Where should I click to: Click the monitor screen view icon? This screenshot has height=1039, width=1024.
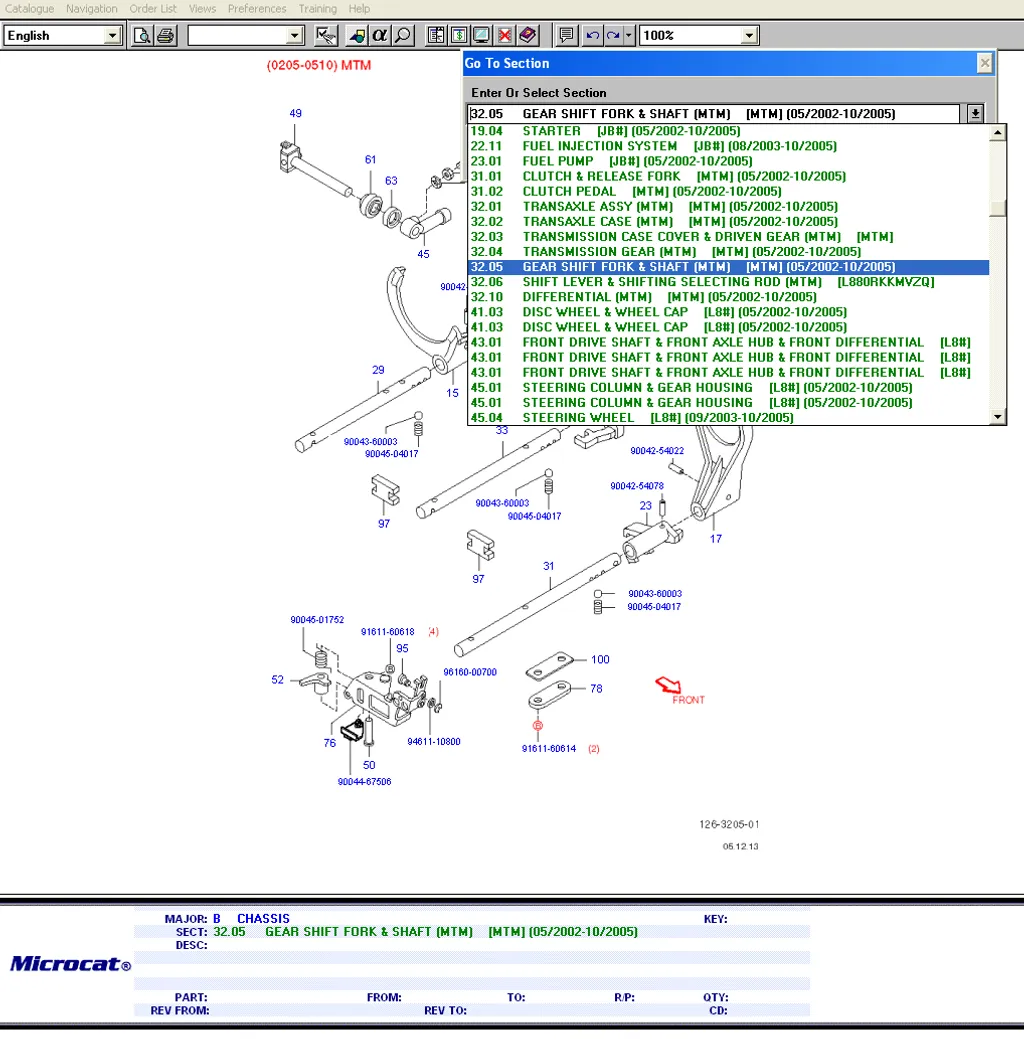point(482,35)
